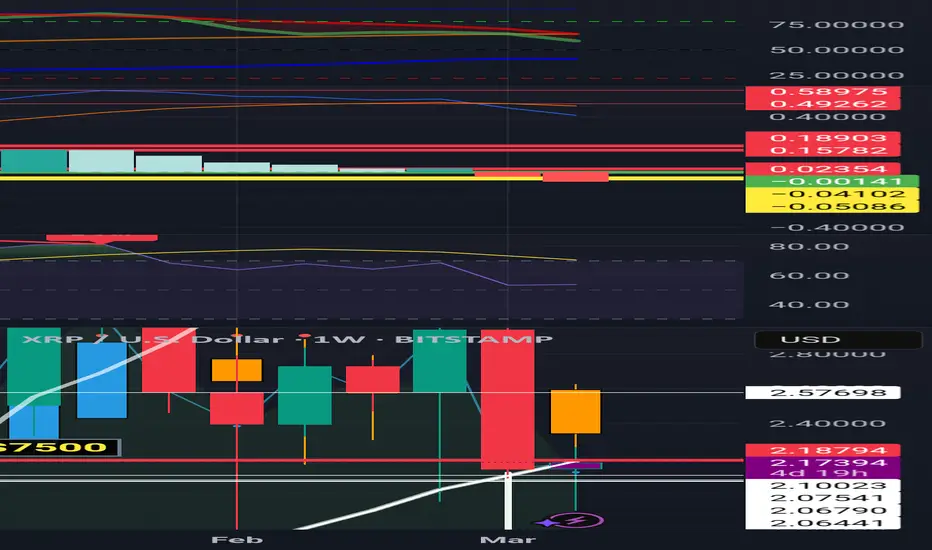The width and height of the screenshot is (932, 550).
Task: Click the red 2.18794 price label
Action: click(x=823, y=450)
